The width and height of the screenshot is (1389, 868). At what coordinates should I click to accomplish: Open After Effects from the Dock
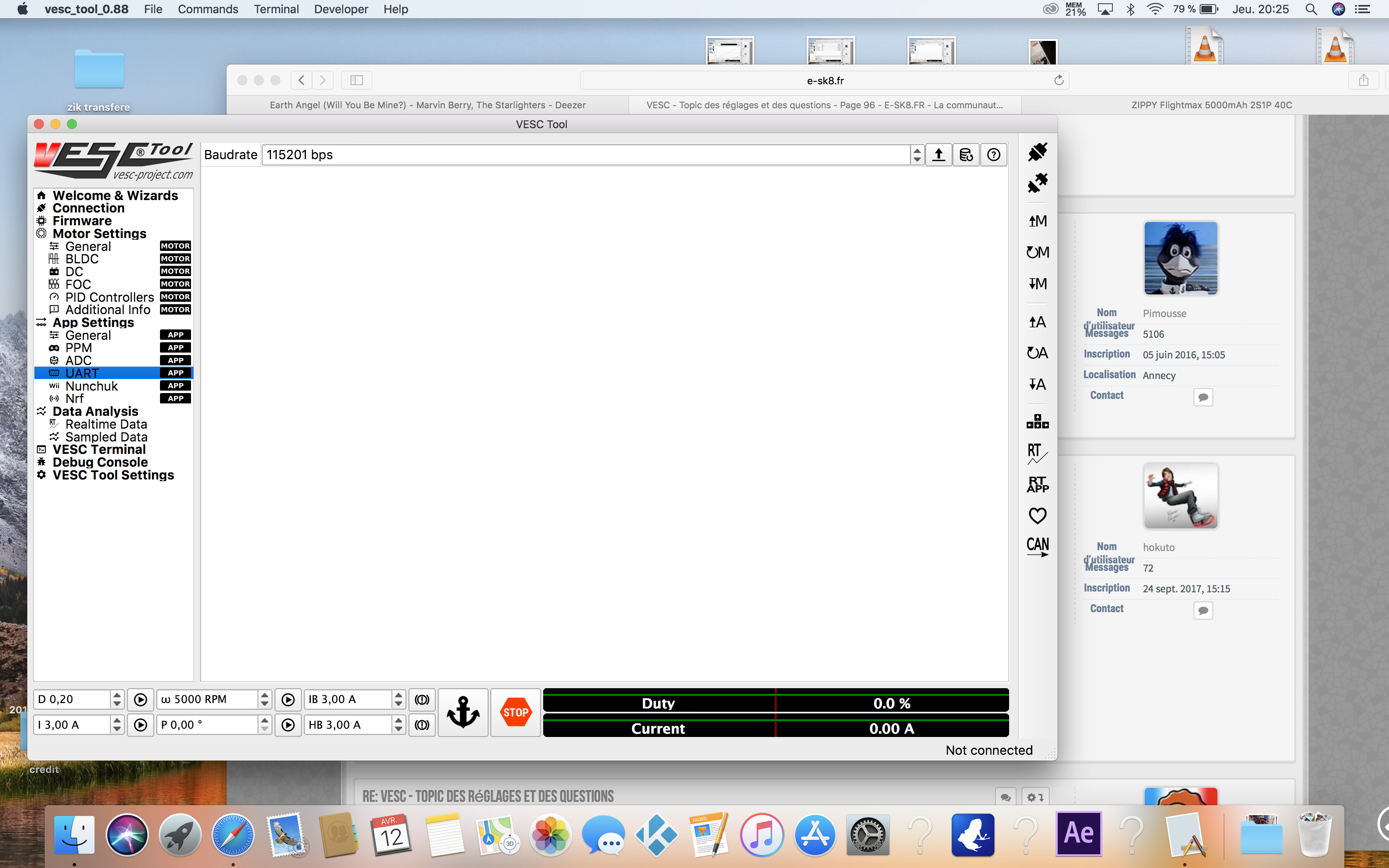point(1079,834)
